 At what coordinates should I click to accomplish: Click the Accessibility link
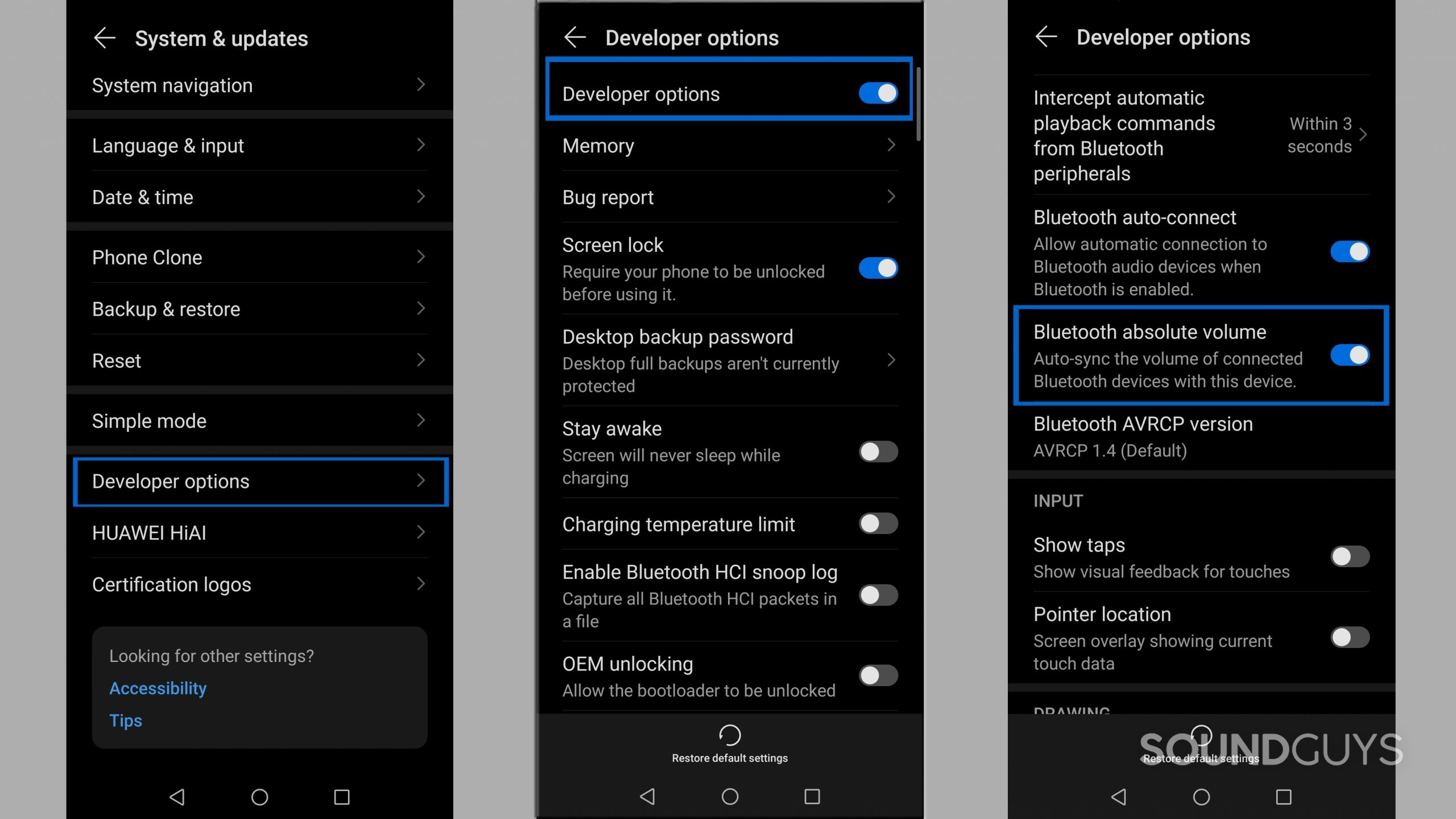pyautogui.click(x=158, y=688)
